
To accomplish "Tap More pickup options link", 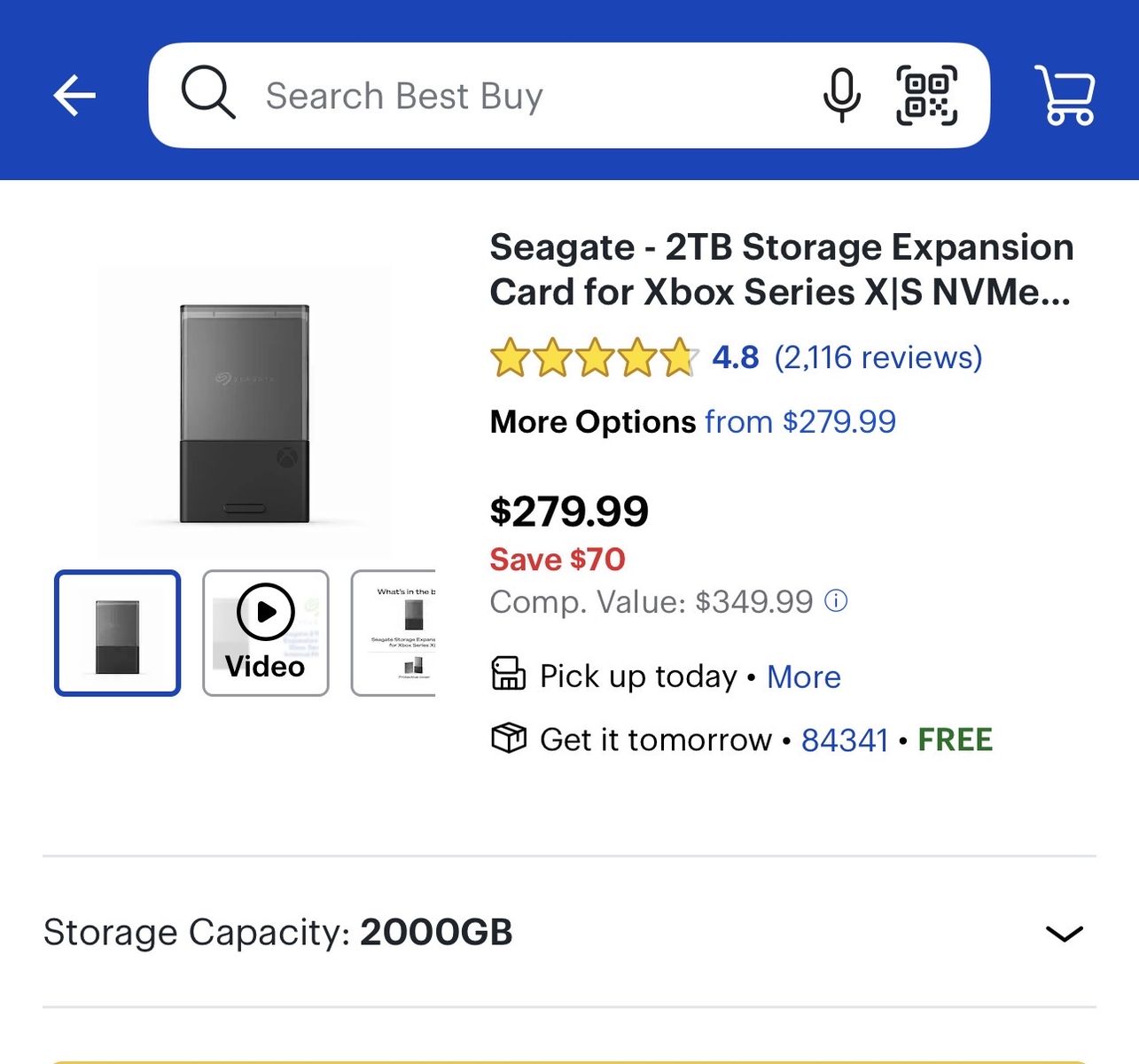I will tap(803, 677).
